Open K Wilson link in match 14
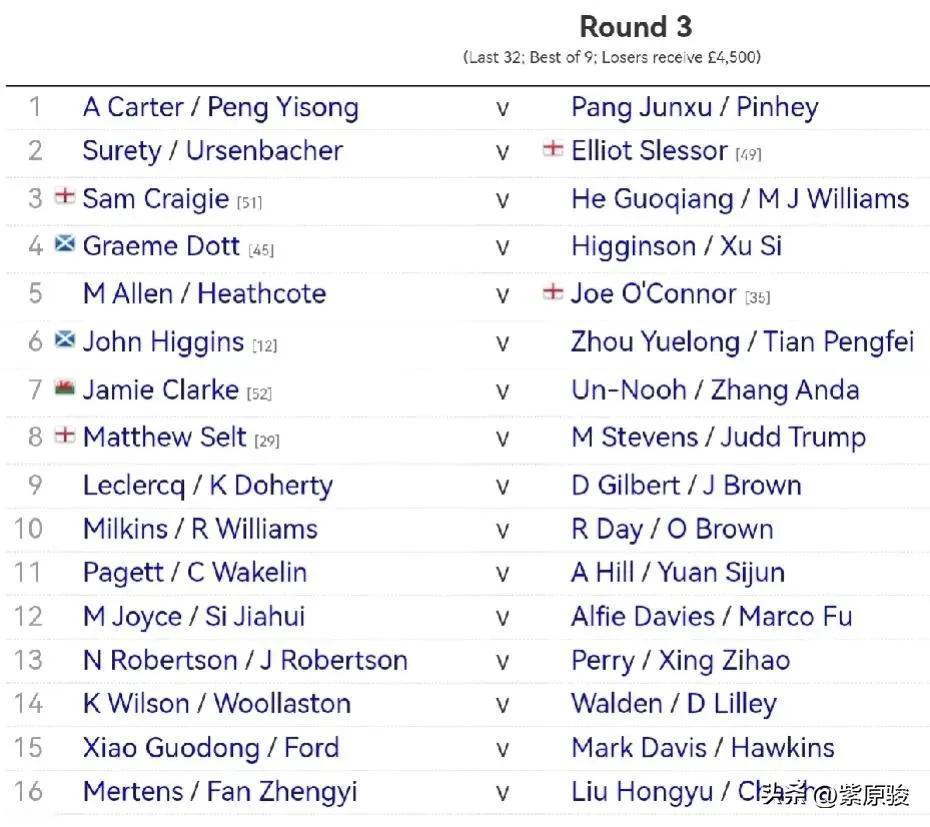Image resolution: width=930 pixels, height=827 pixels. tap(136, 704)
